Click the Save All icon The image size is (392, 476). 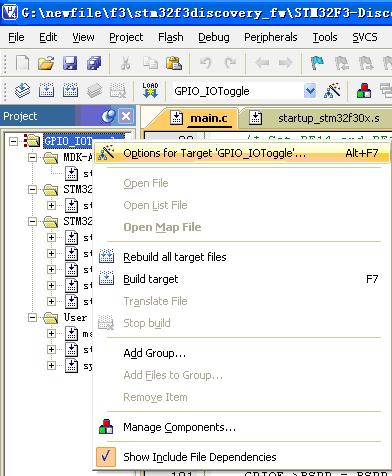pos(94,63)
